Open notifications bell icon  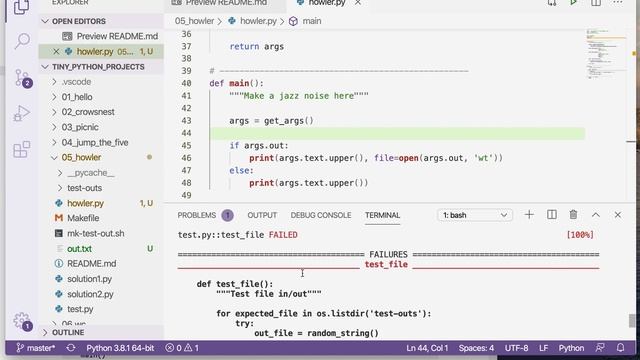(x=620, y=348)
